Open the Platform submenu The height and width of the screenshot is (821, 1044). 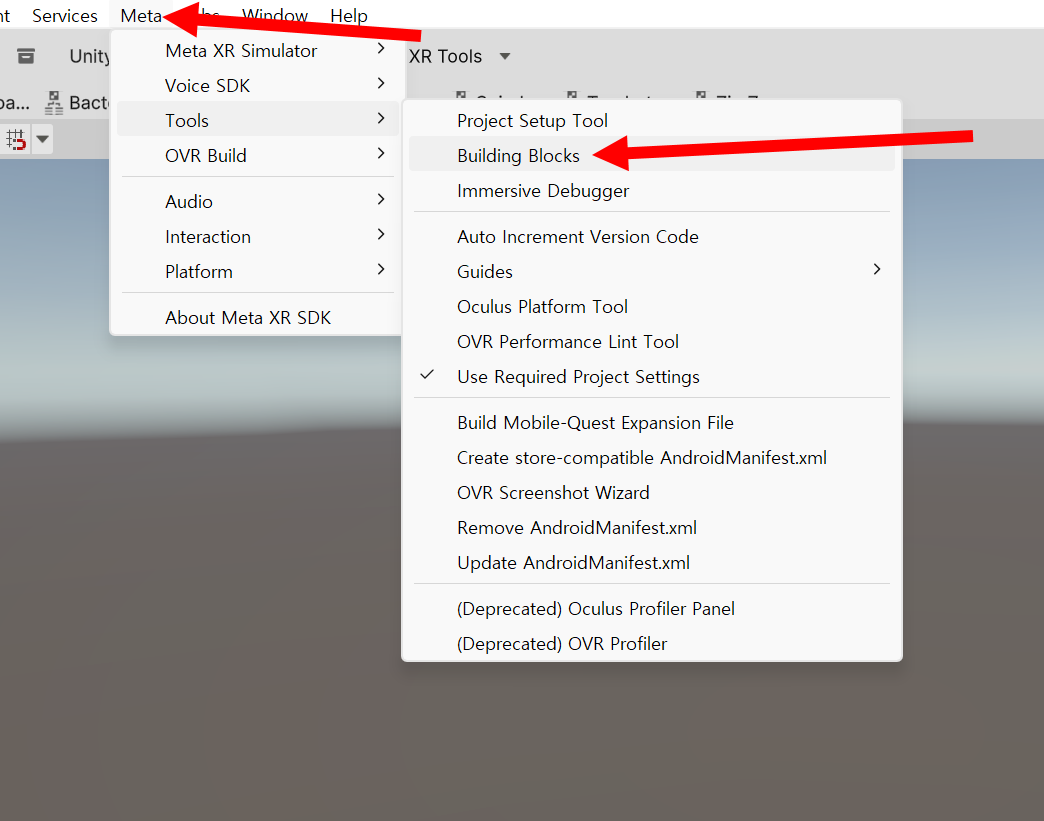258,272
